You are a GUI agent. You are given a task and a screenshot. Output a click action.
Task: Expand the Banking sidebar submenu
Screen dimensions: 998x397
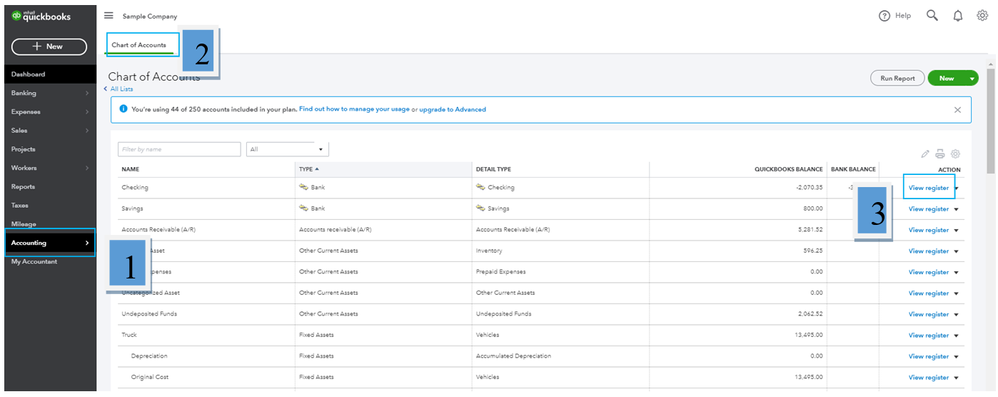87,93
